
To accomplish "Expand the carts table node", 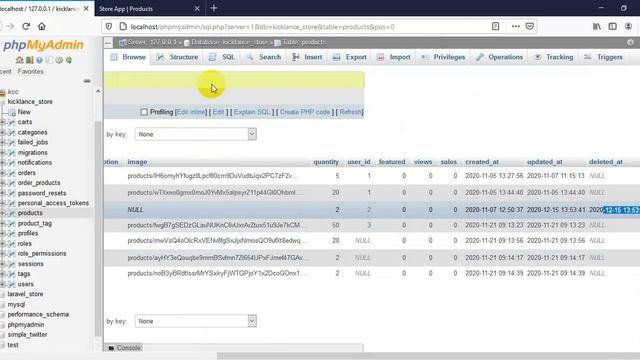I will [3, 122].
